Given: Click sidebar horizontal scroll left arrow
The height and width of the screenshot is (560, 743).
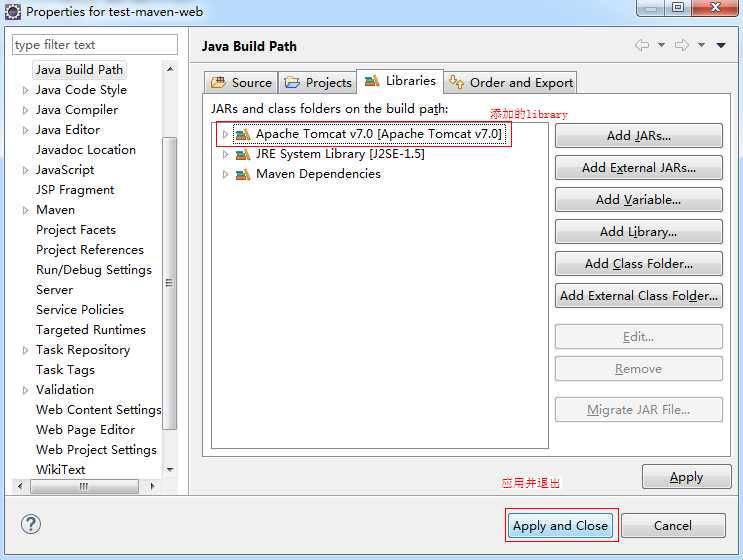Looking at the screenshot, I should (19, 486).
